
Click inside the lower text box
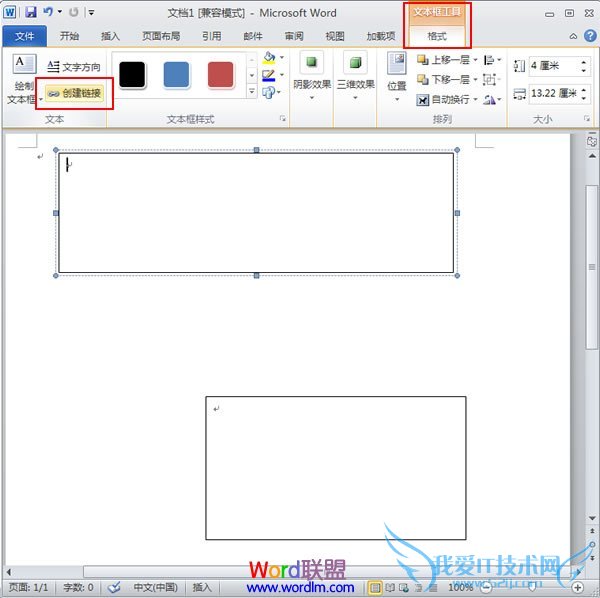tap(336, 468)
